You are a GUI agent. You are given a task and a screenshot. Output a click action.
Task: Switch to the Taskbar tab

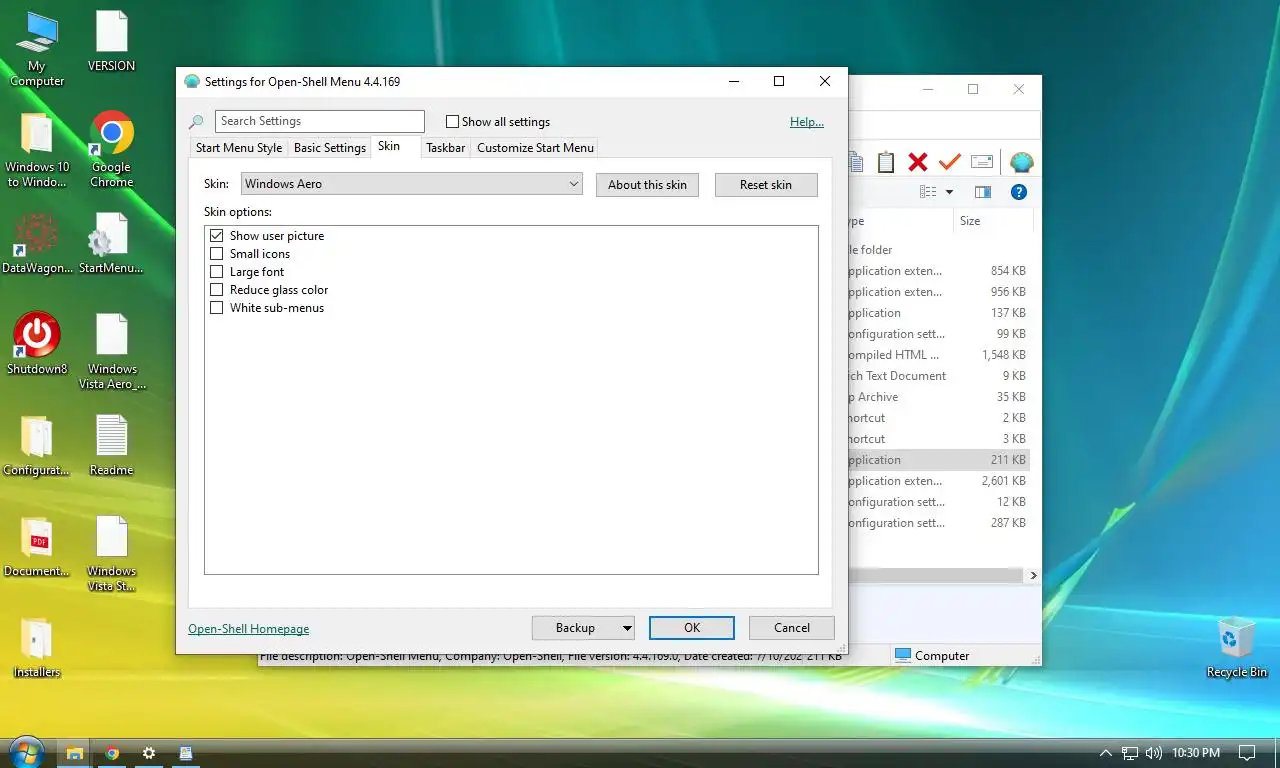click(x=445, y=148)
